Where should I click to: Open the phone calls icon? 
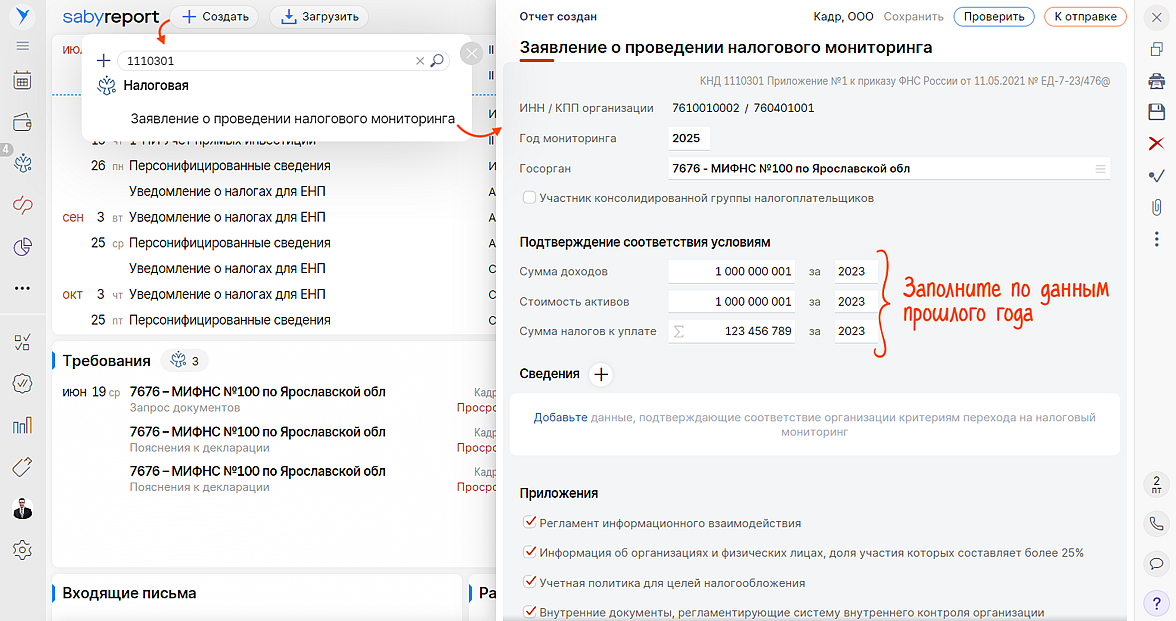tap(1156, 523)
